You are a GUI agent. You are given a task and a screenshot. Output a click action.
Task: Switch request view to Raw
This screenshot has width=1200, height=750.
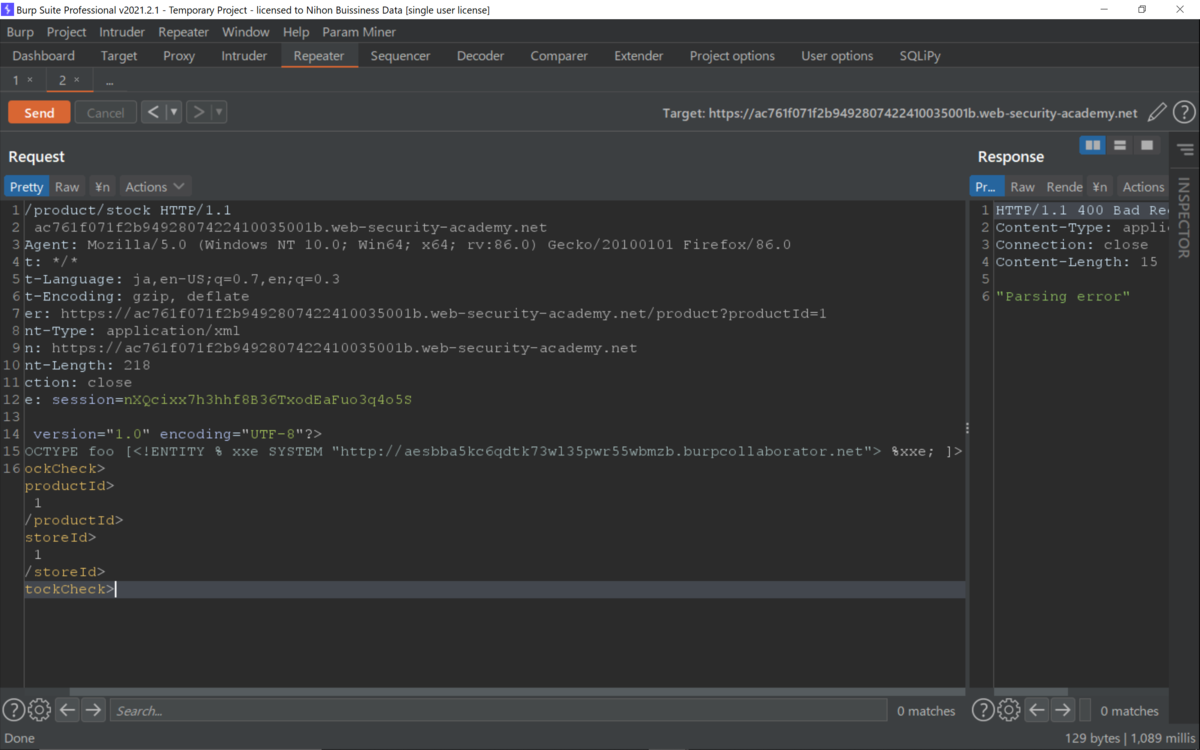point(67,187)
